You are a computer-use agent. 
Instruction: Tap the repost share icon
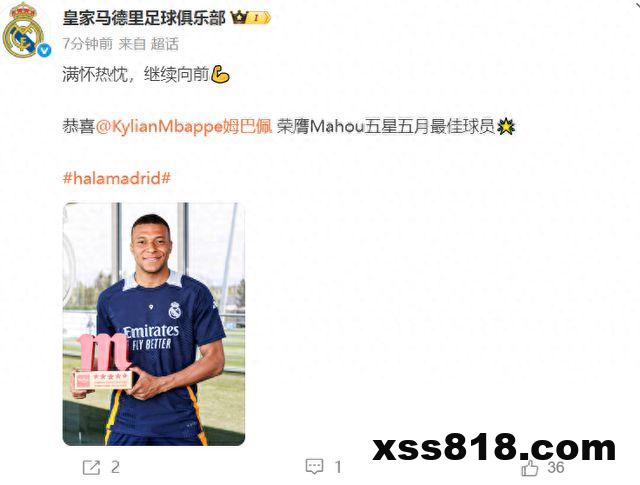[91, 467]
